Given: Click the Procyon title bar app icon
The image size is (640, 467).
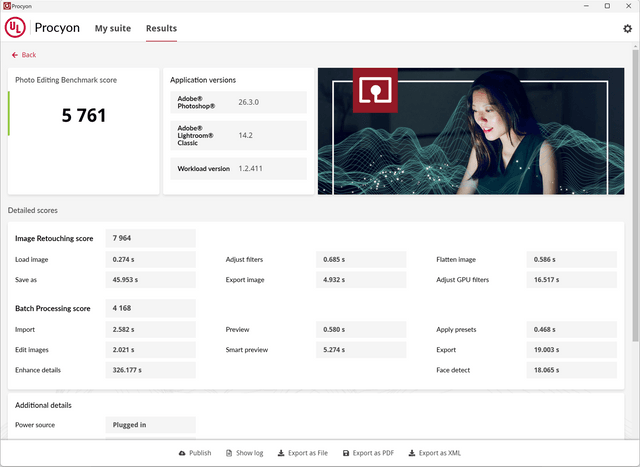Looking at the screenshot, I should (7, 6).
